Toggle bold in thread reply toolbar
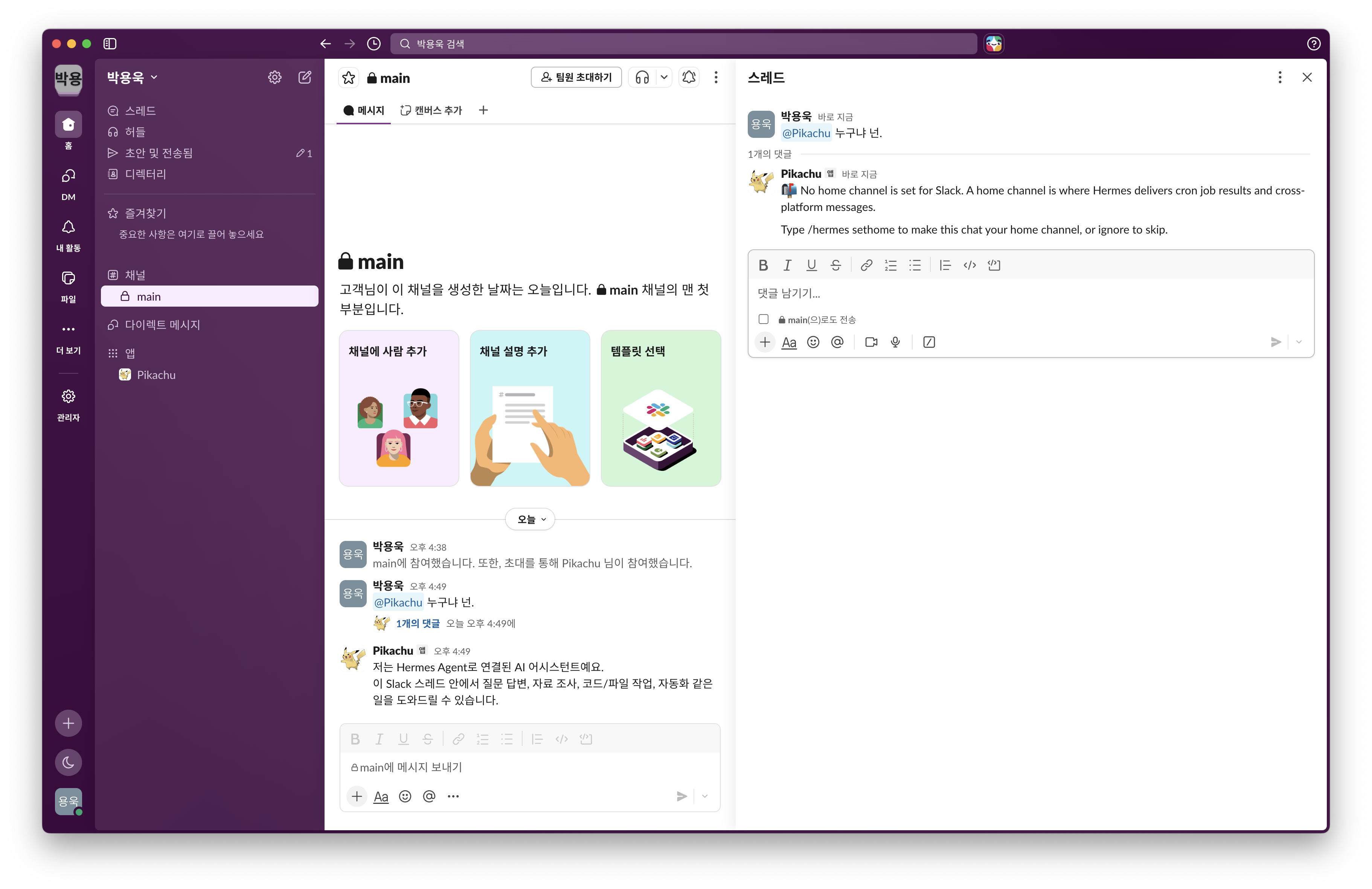The image size is (1372, 889). coord(763,265)
